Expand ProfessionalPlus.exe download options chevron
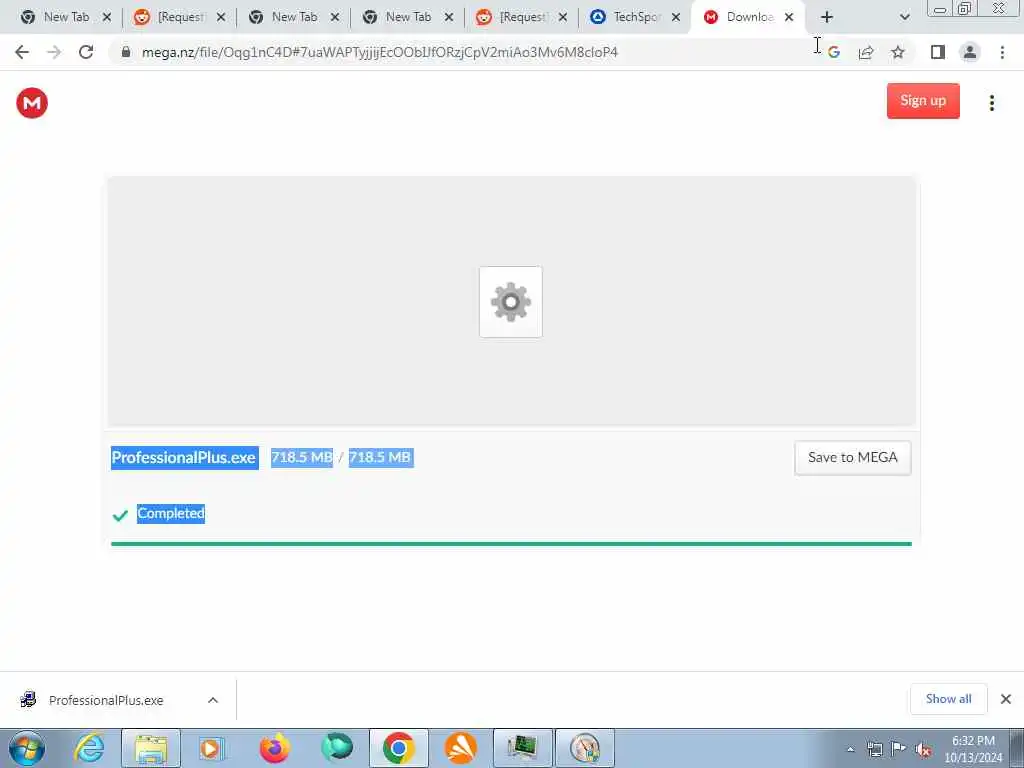The height and width of the screenshot is (768, 1024). pyautogui.click(x=213, y=700)
